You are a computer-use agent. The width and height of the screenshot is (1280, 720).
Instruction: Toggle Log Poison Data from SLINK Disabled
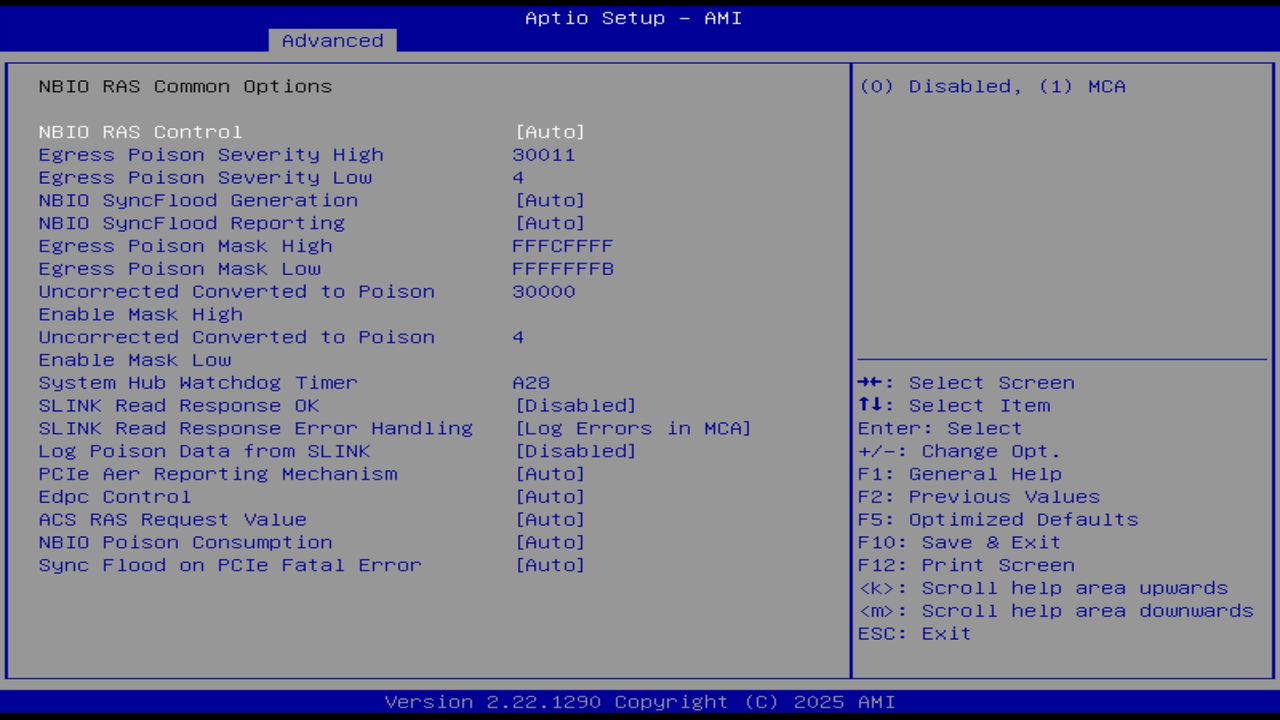coord(576,451)
